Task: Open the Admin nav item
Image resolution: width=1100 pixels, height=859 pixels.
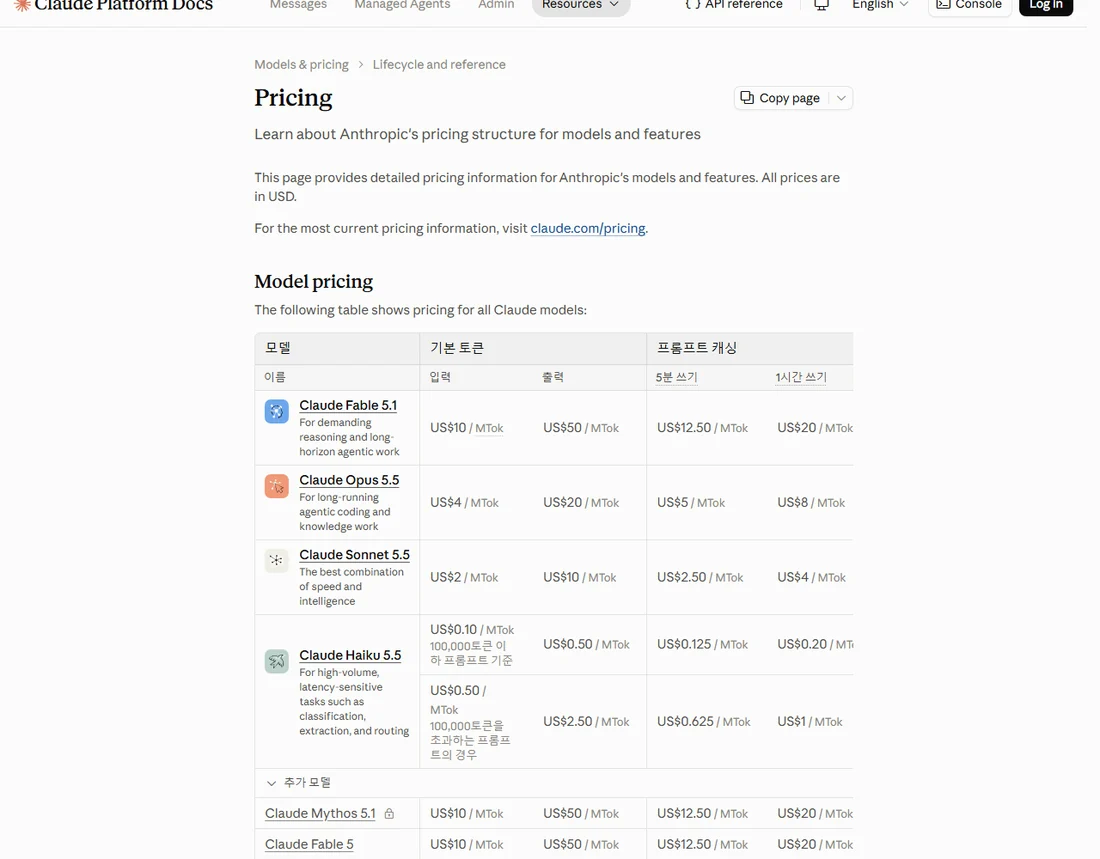Action: [x=496, y=5]
